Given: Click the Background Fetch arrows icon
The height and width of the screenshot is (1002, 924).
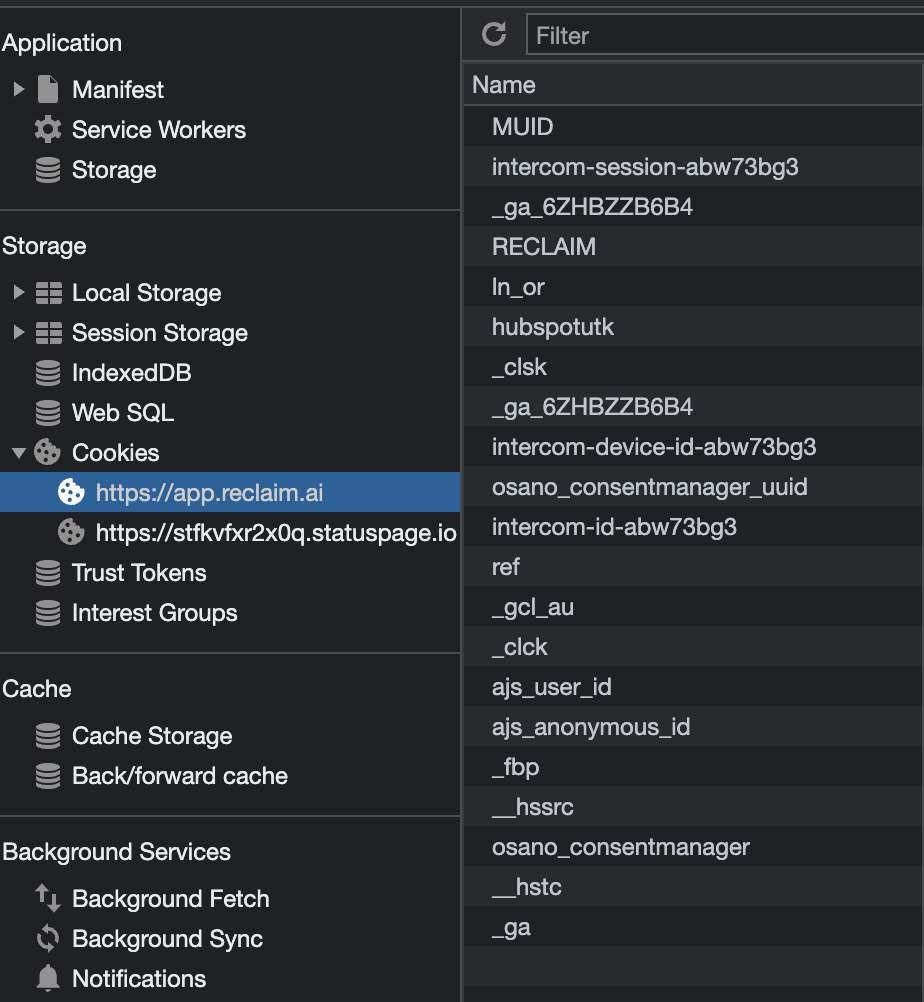Looking at the screenshot, I should [x=48, y=898].
